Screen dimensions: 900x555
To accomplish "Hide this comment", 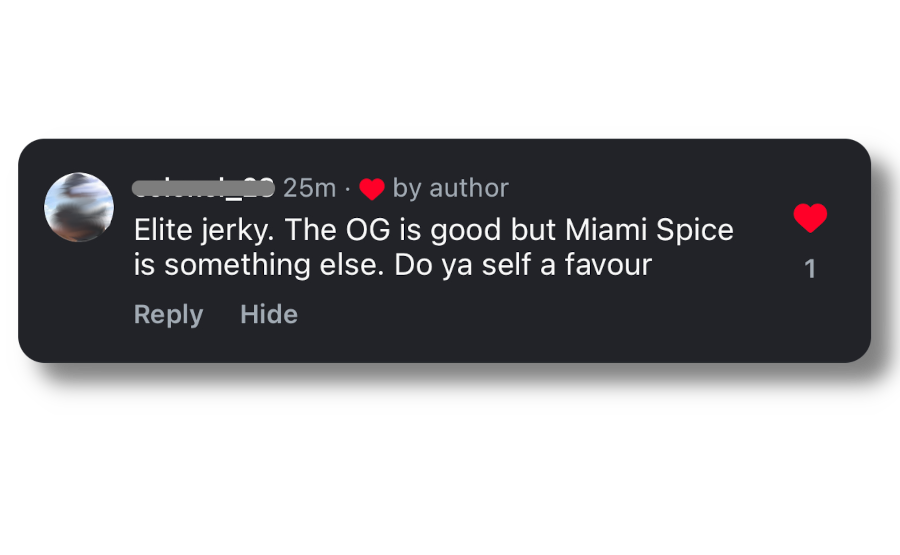I will point(269,314).
